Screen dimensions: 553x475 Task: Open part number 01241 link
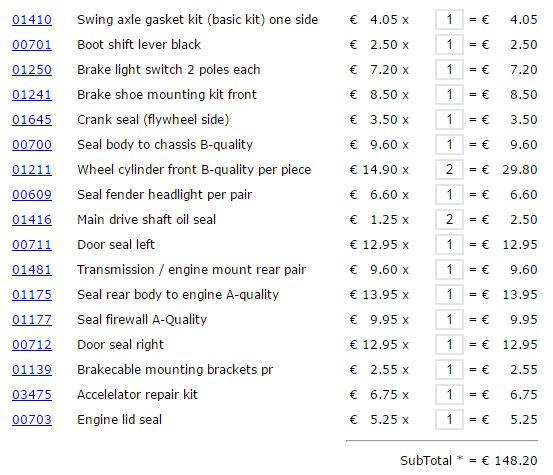click(32, 95)
